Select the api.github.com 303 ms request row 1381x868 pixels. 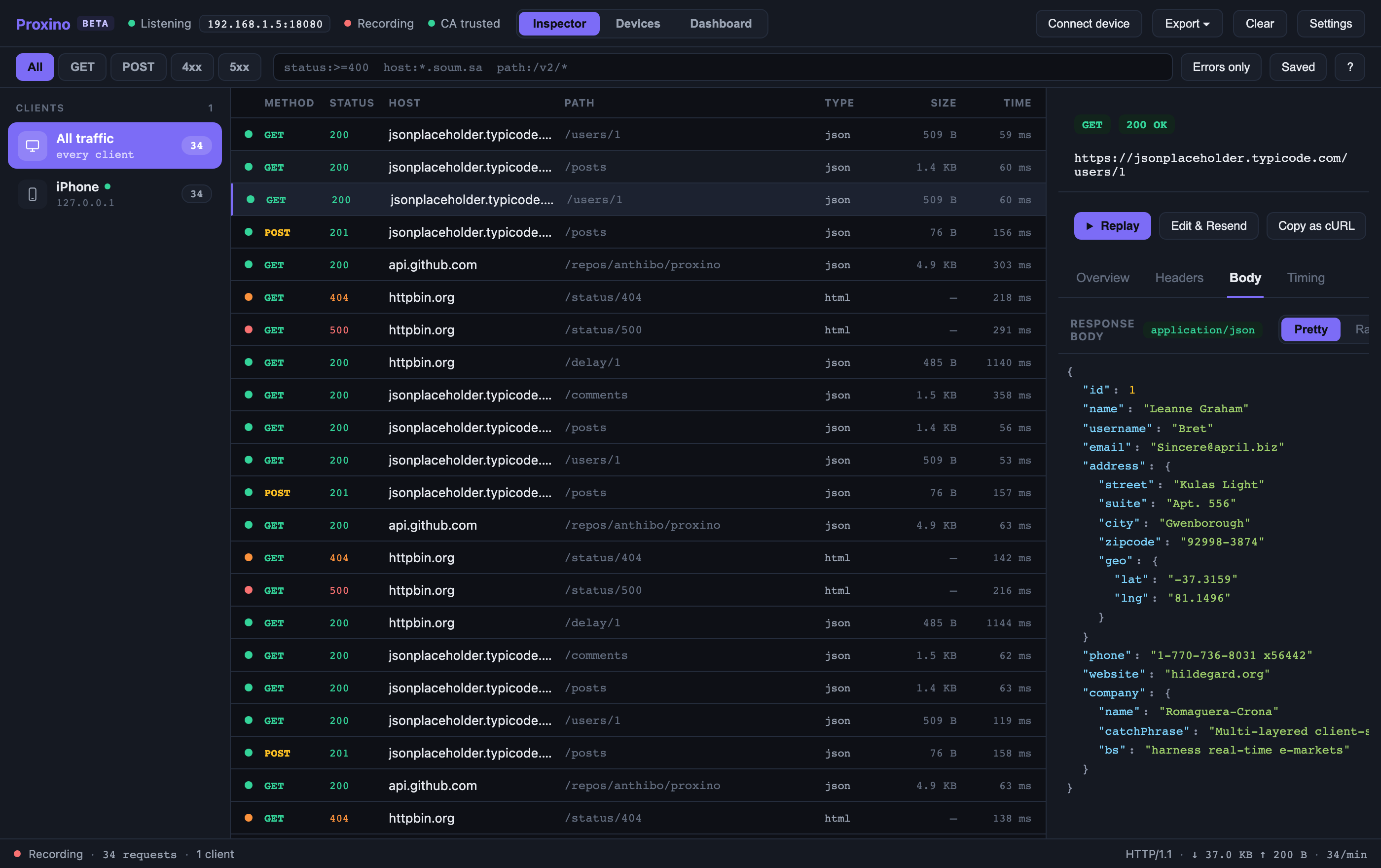click(x=638, y=264)
